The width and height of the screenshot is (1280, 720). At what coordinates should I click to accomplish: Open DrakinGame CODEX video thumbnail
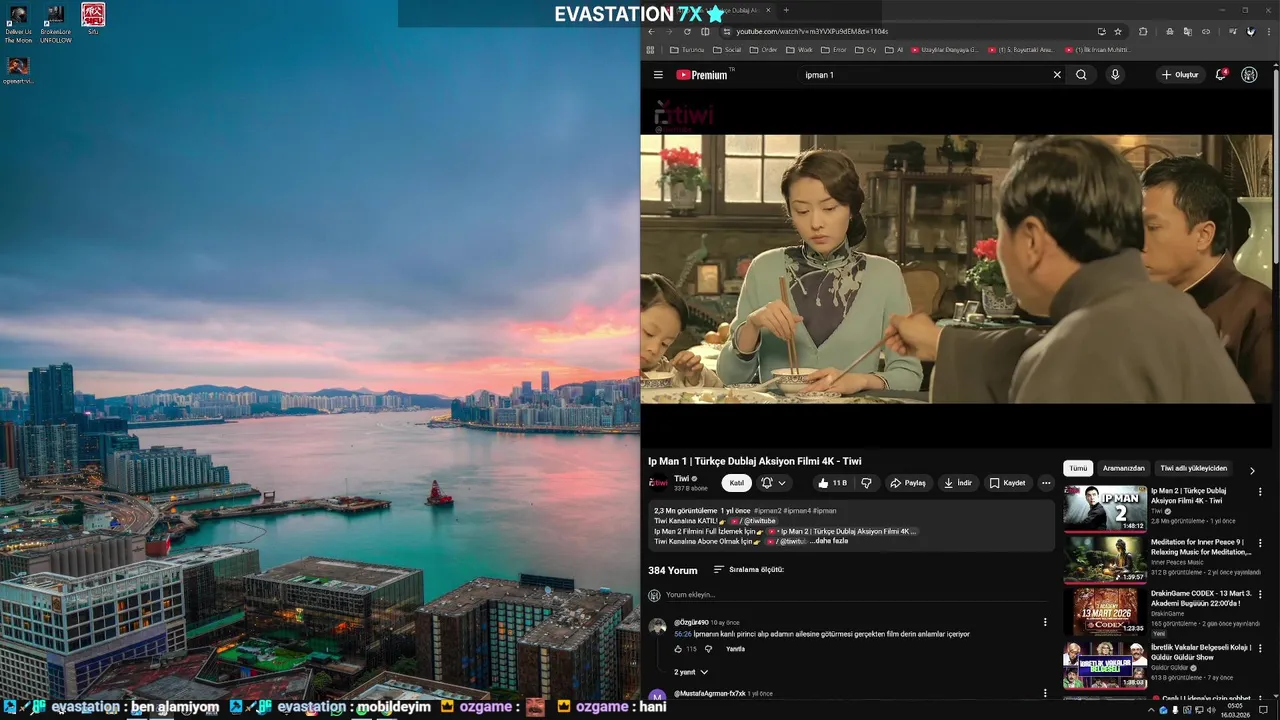pos(1105,611)
